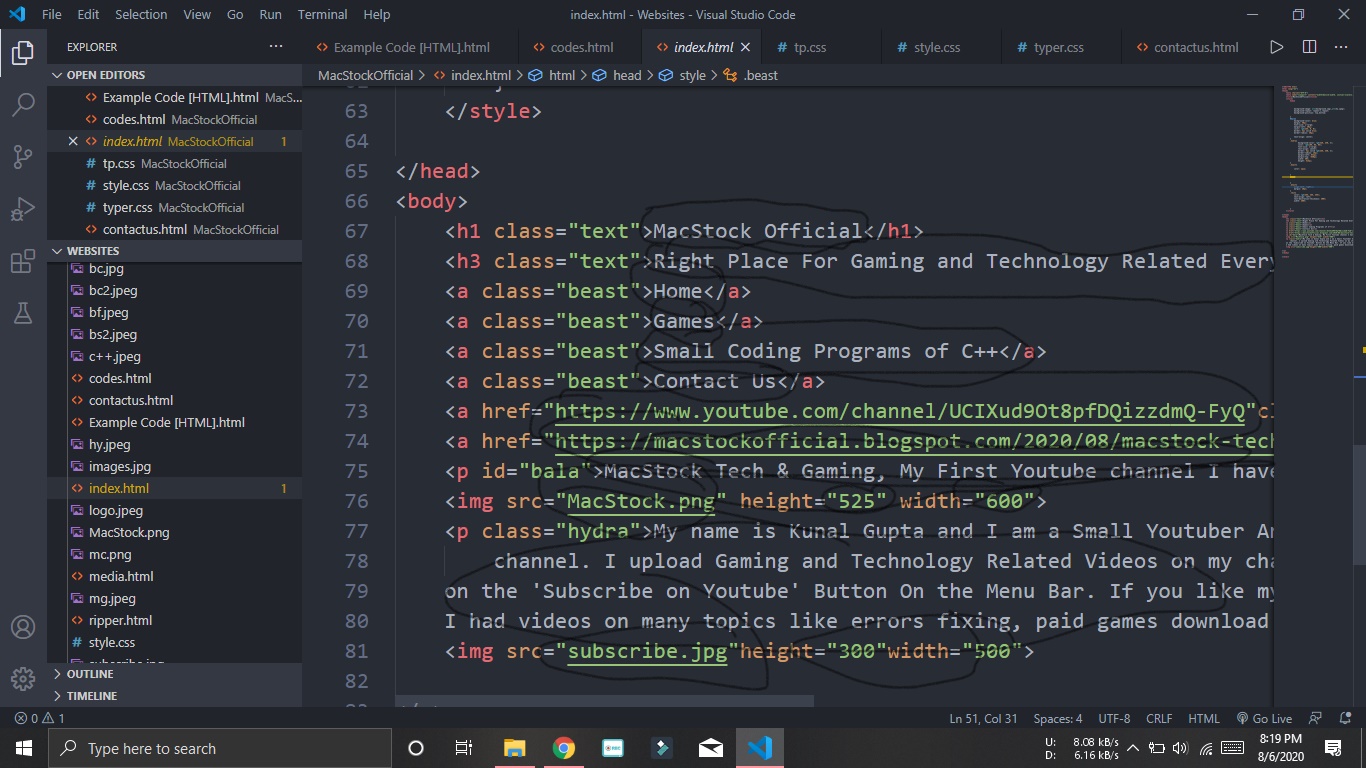The image size is (1366, 768).
Task: Click the Windows taskbar search box
Action: coord(219,748)
